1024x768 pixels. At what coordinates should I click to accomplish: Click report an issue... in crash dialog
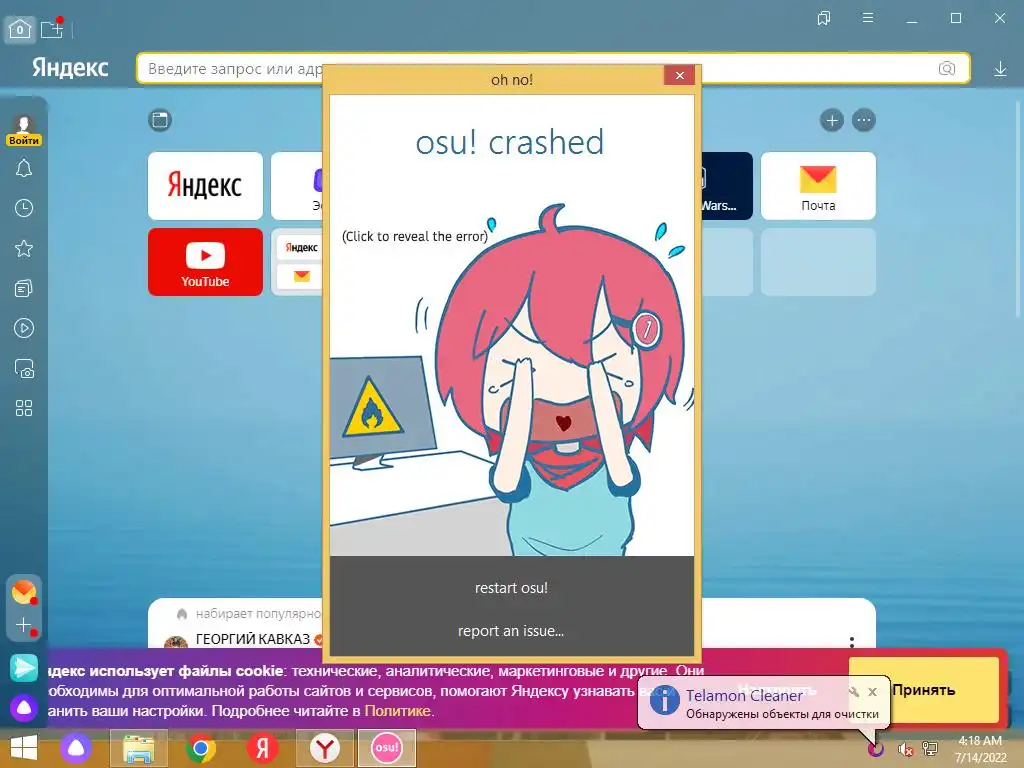[511, 631]
